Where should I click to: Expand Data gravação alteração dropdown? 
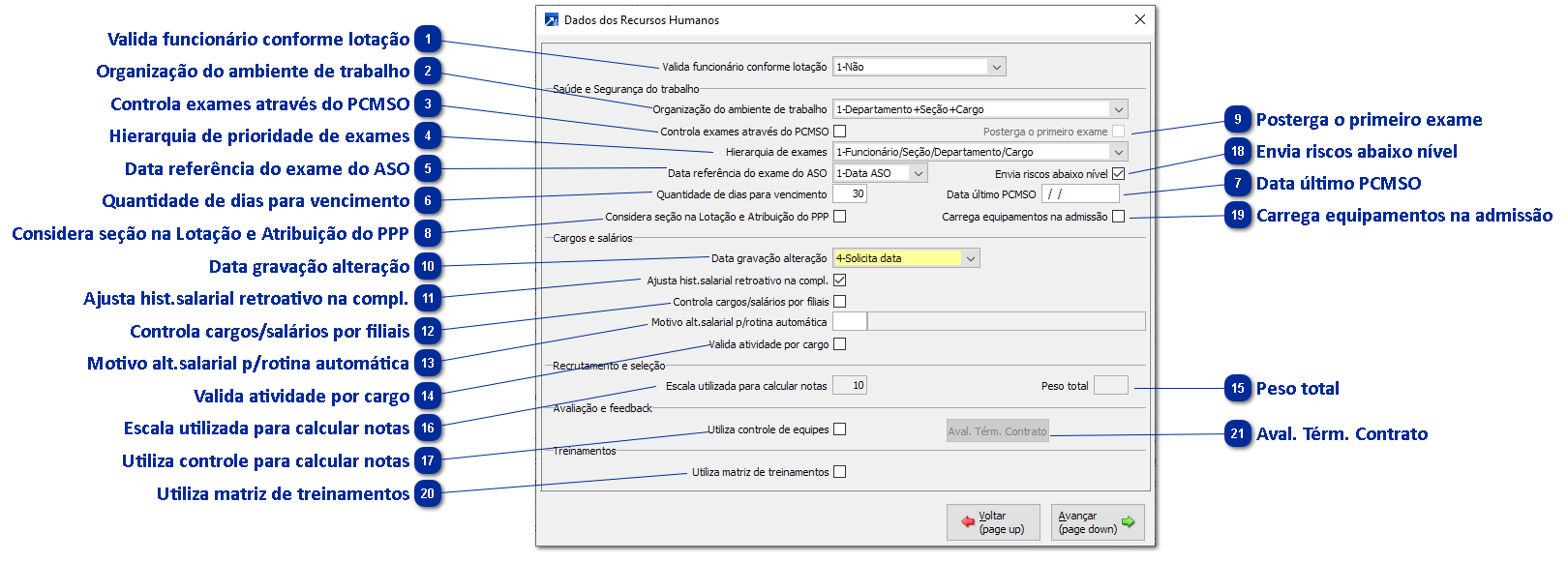tap(971, 258)
